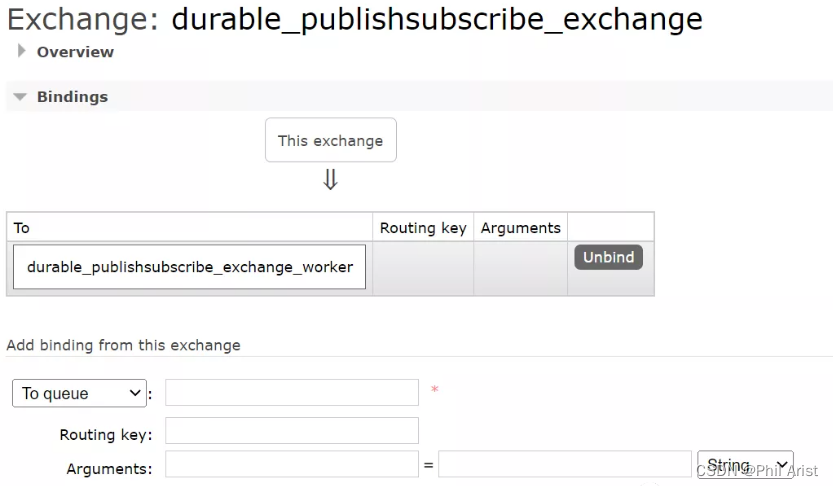Click the Overview section heading

(75, 52)
